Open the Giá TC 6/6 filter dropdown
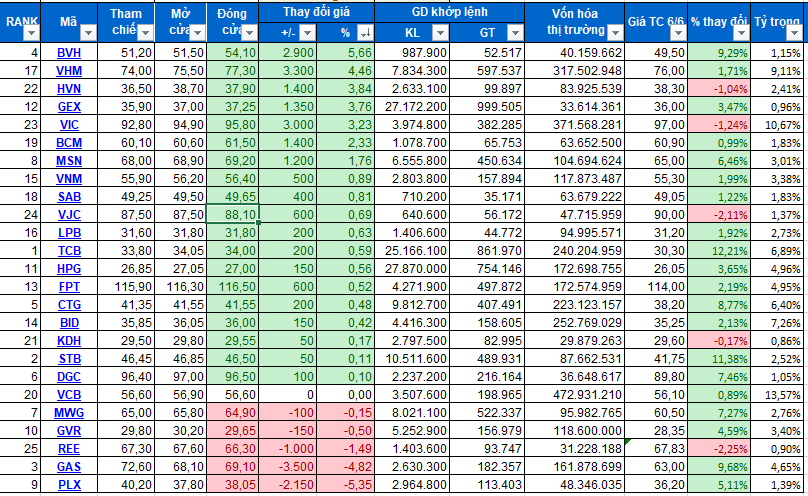 (x=678, y=33)
